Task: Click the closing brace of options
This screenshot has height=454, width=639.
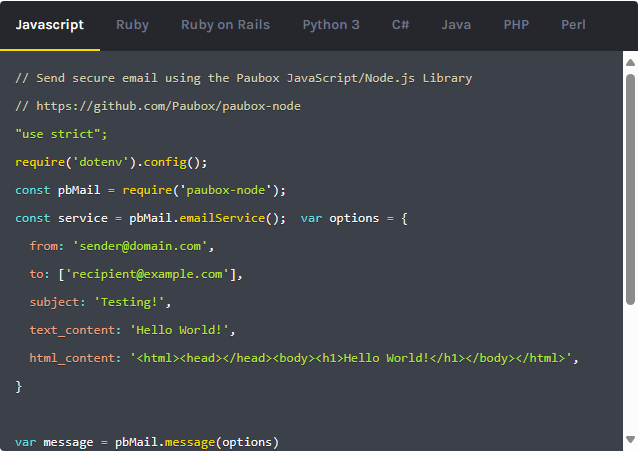Action: [18, 386]
